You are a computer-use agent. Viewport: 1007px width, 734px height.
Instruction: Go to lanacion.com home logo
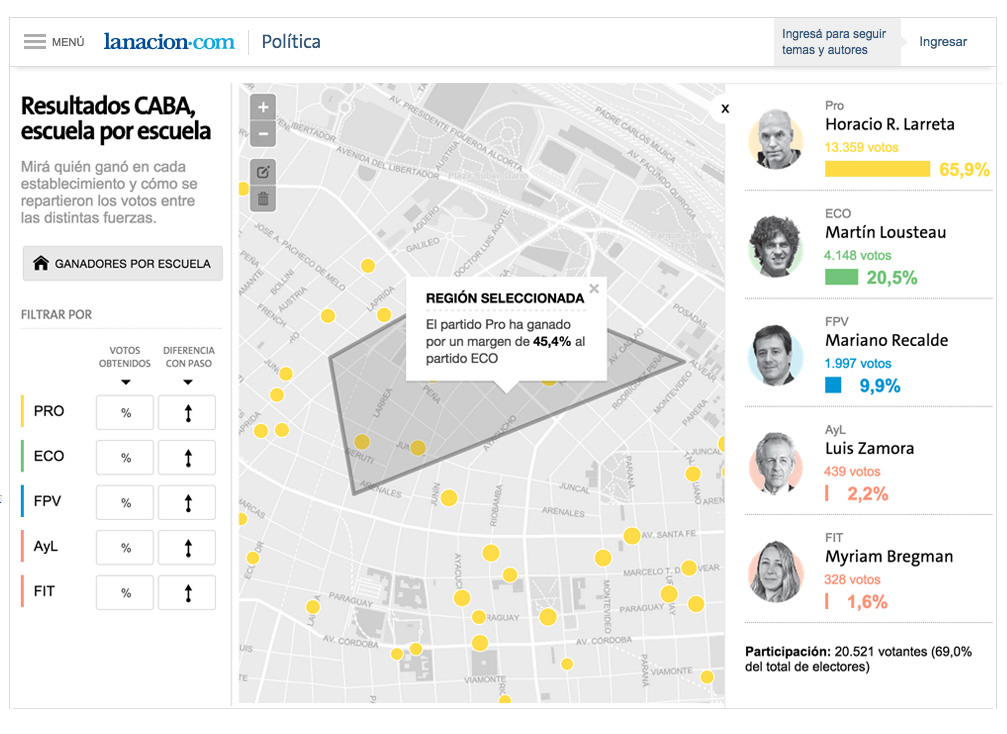(x=169, y=42)
